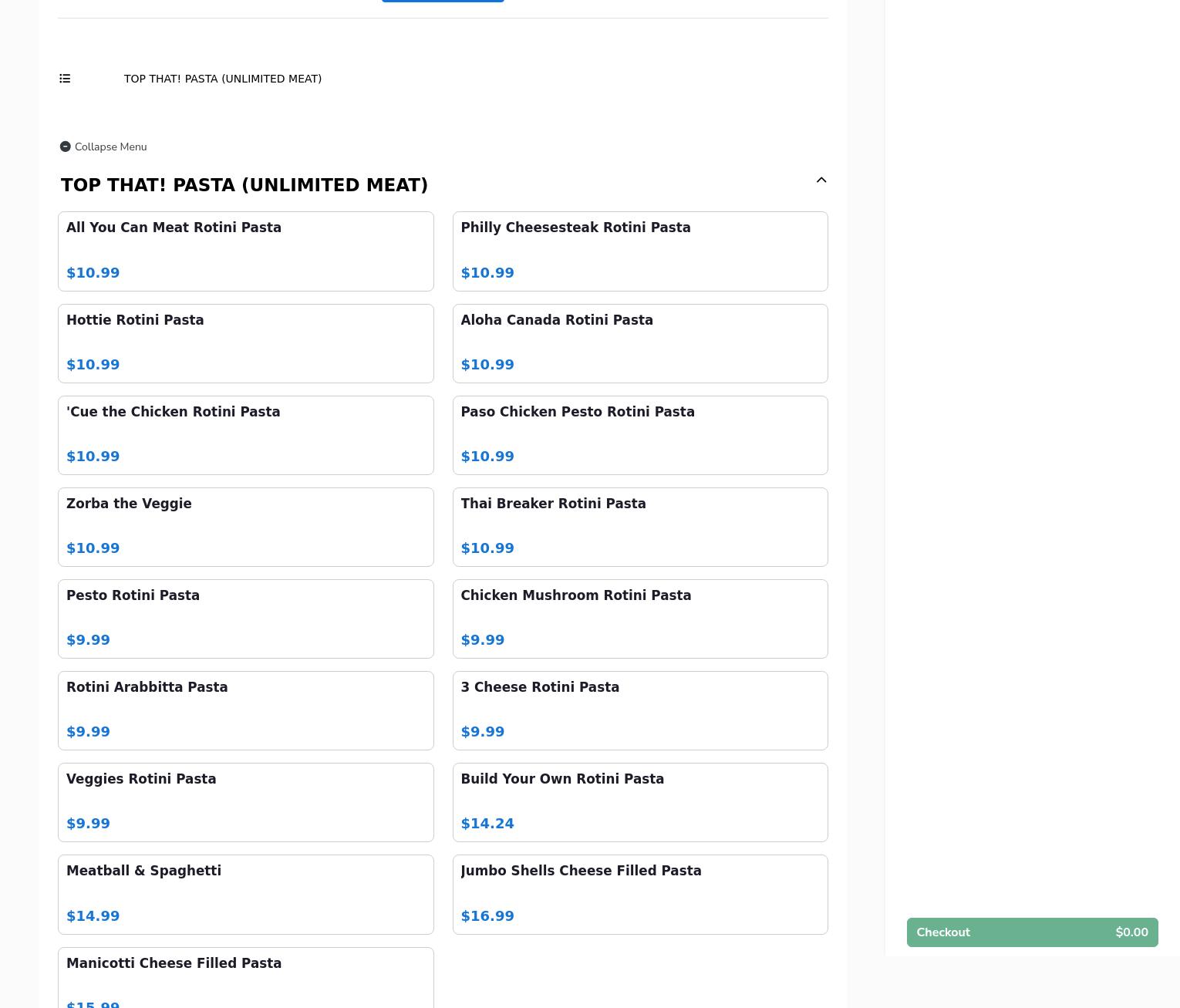The width and height of the screenshot is (1180, 1008).
Task: Select Chicken Mushroom Rotini Pasta card
Action: pos(639,619)
